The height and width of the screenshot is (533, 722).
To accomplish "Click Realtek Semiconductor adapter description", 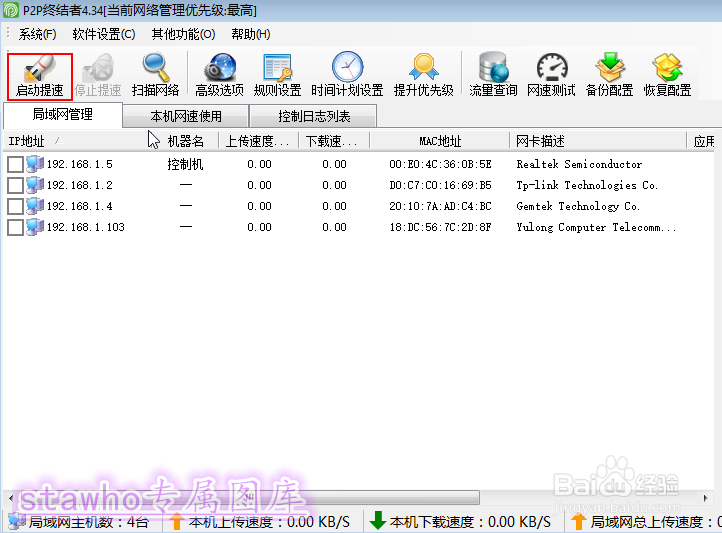I will pos(579,164).
